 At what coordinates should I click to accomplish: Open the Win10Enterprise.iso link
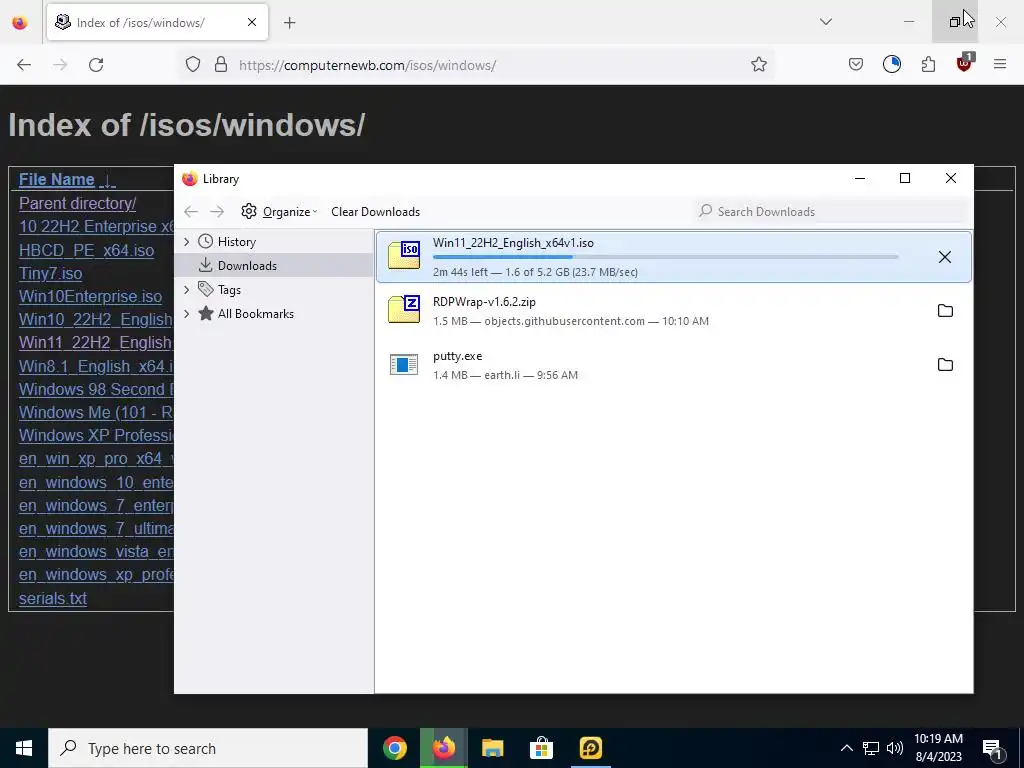[90, 296]
